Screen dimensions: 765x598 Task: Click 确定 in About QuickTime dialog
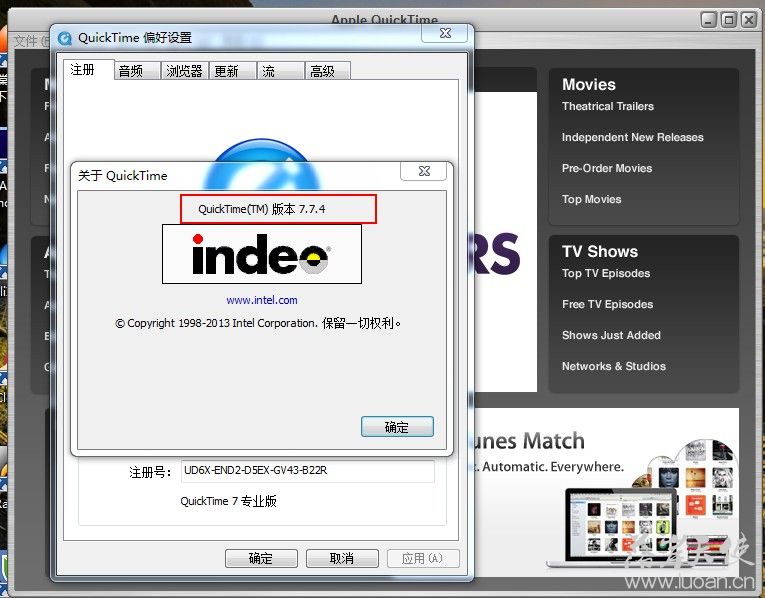coord(397,427)
